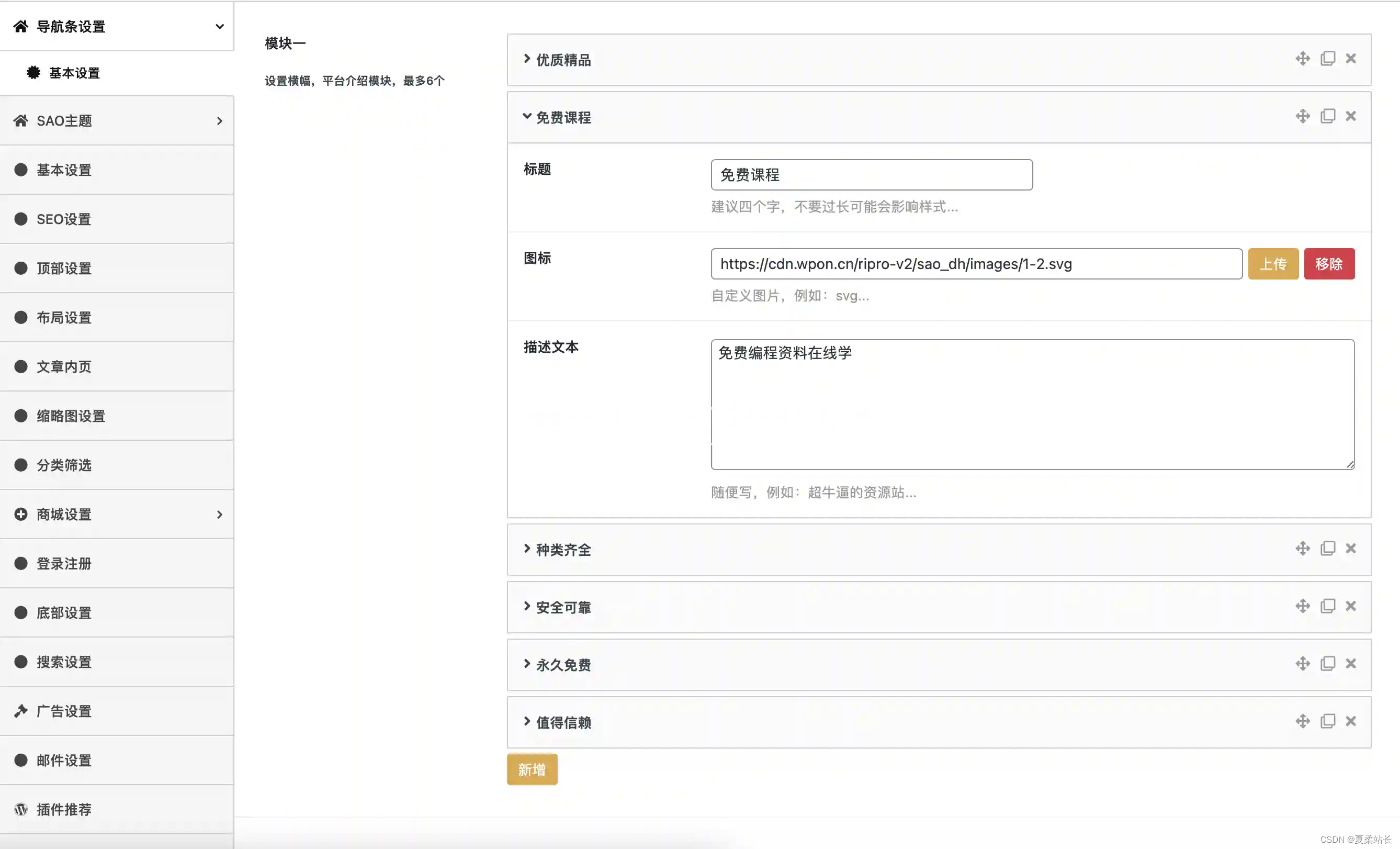Click the duplicate icon on 安全可靠 panel
The image size is (1400, 849).
click(x=1328, y=606)
